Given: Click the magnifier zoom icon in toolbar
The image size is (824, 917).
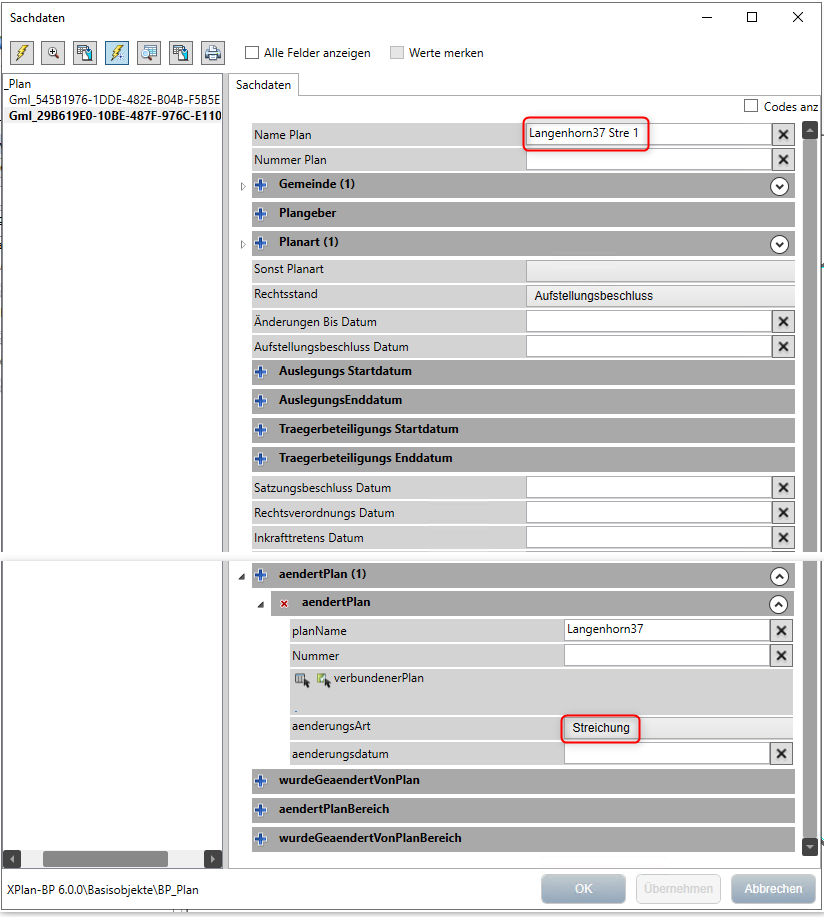Looking at the screenshot, I should click(52, 53).
